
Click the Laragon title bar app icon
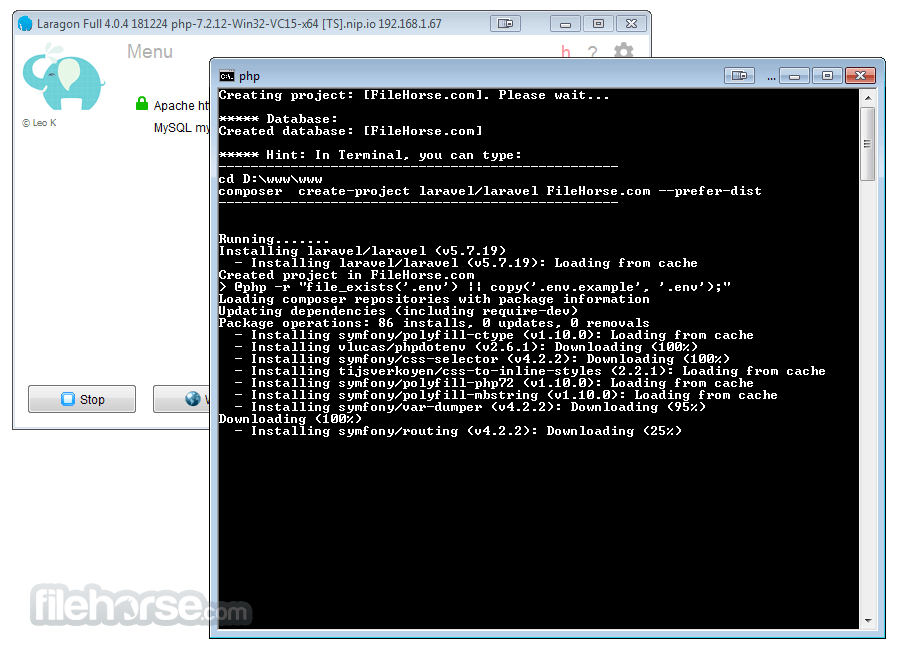pos(25,23)
